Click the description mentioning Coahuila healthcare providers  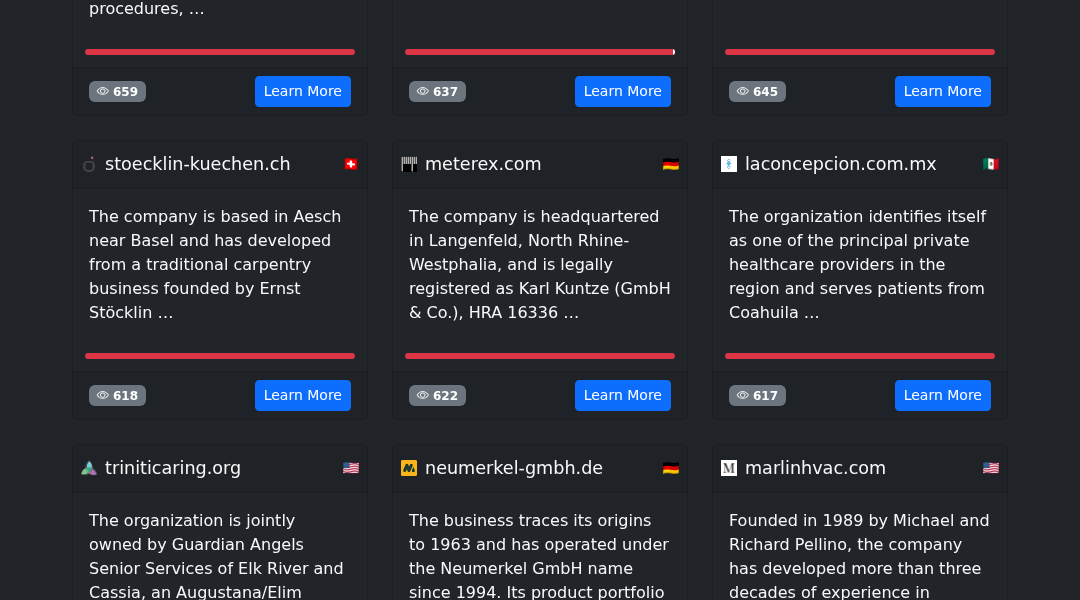(858, 265)
